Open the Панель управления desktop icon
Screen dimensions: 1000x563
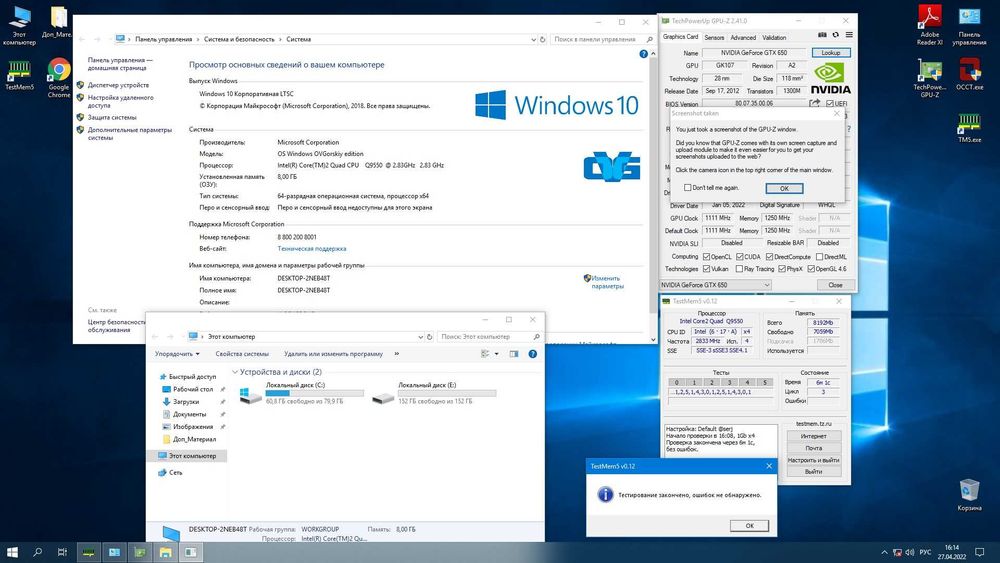point(969,26)
